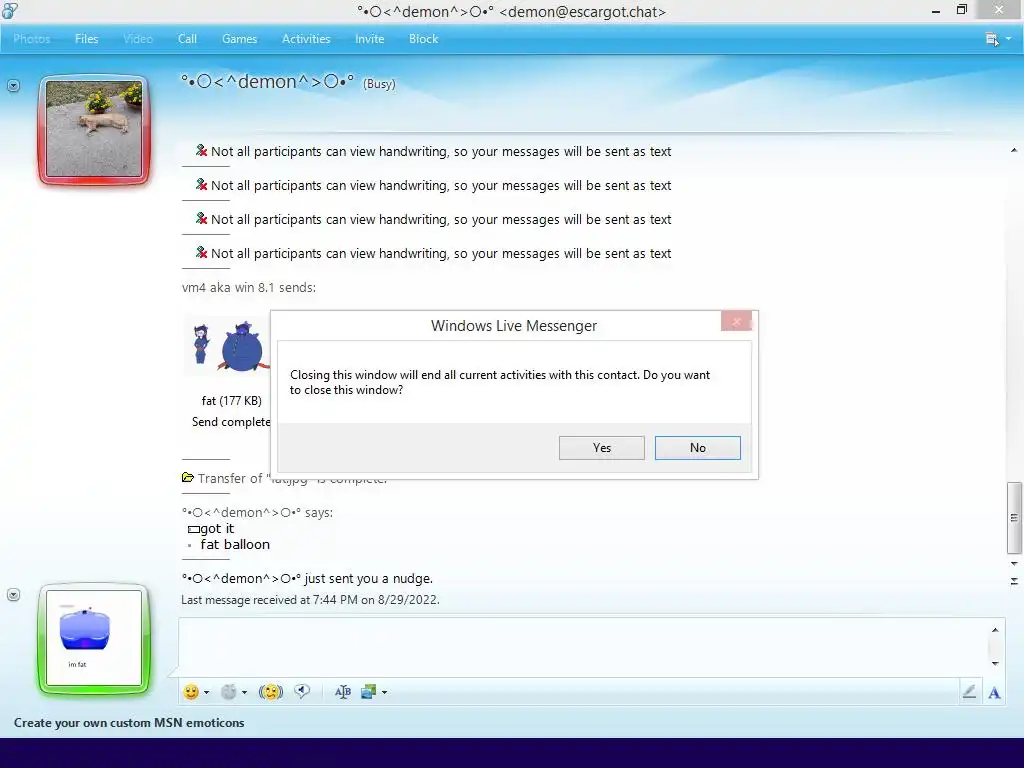
Task: Close the Windows Live Messenger dialog
Action: pos(737,321)
